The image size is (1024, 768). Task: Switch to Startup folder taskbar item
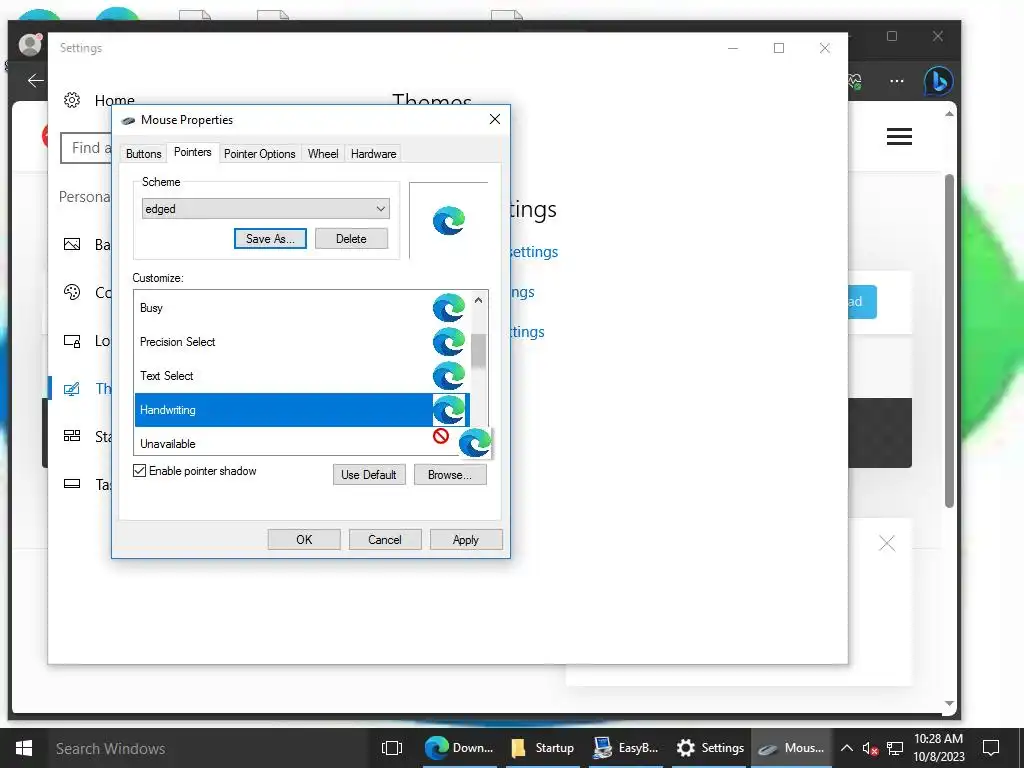point(541,748)
